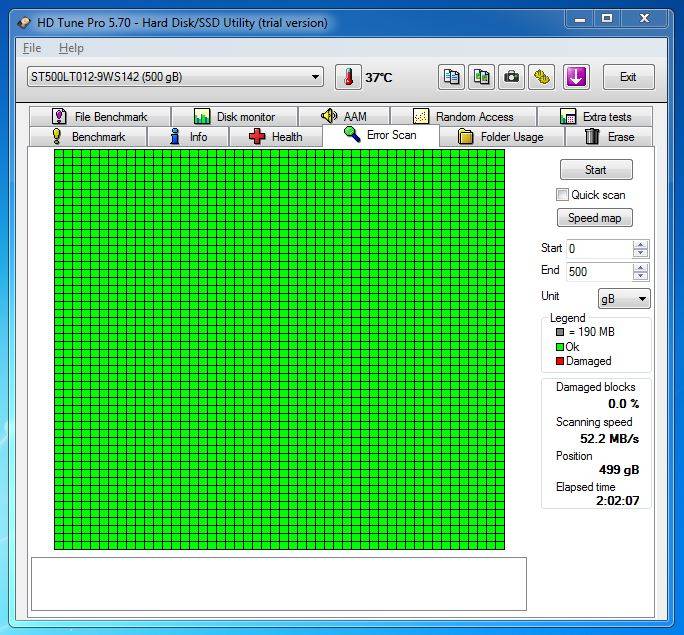Click the End position input field

coord(599,272)
